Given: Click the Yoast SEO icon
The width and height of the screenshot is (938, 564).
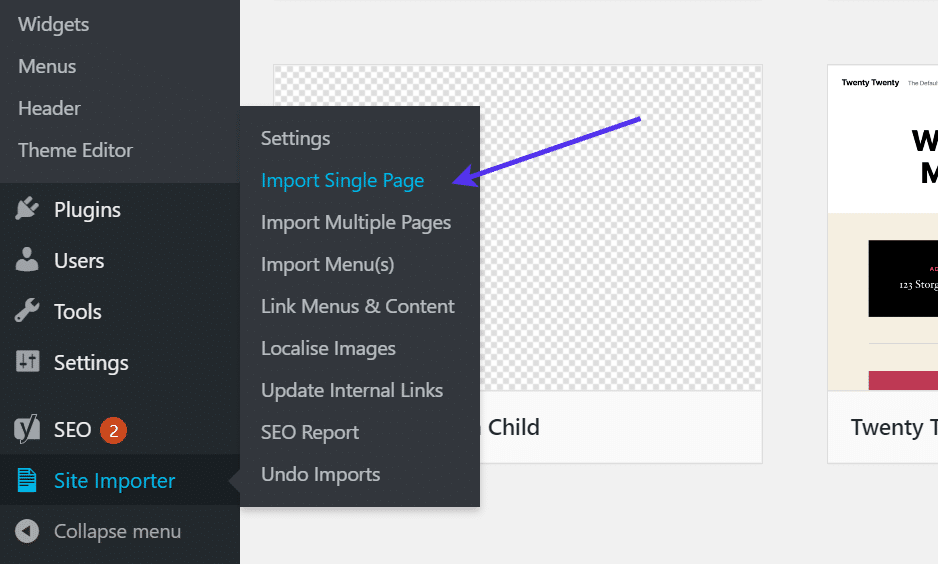Looking at the screenshot, I should 27,430.
